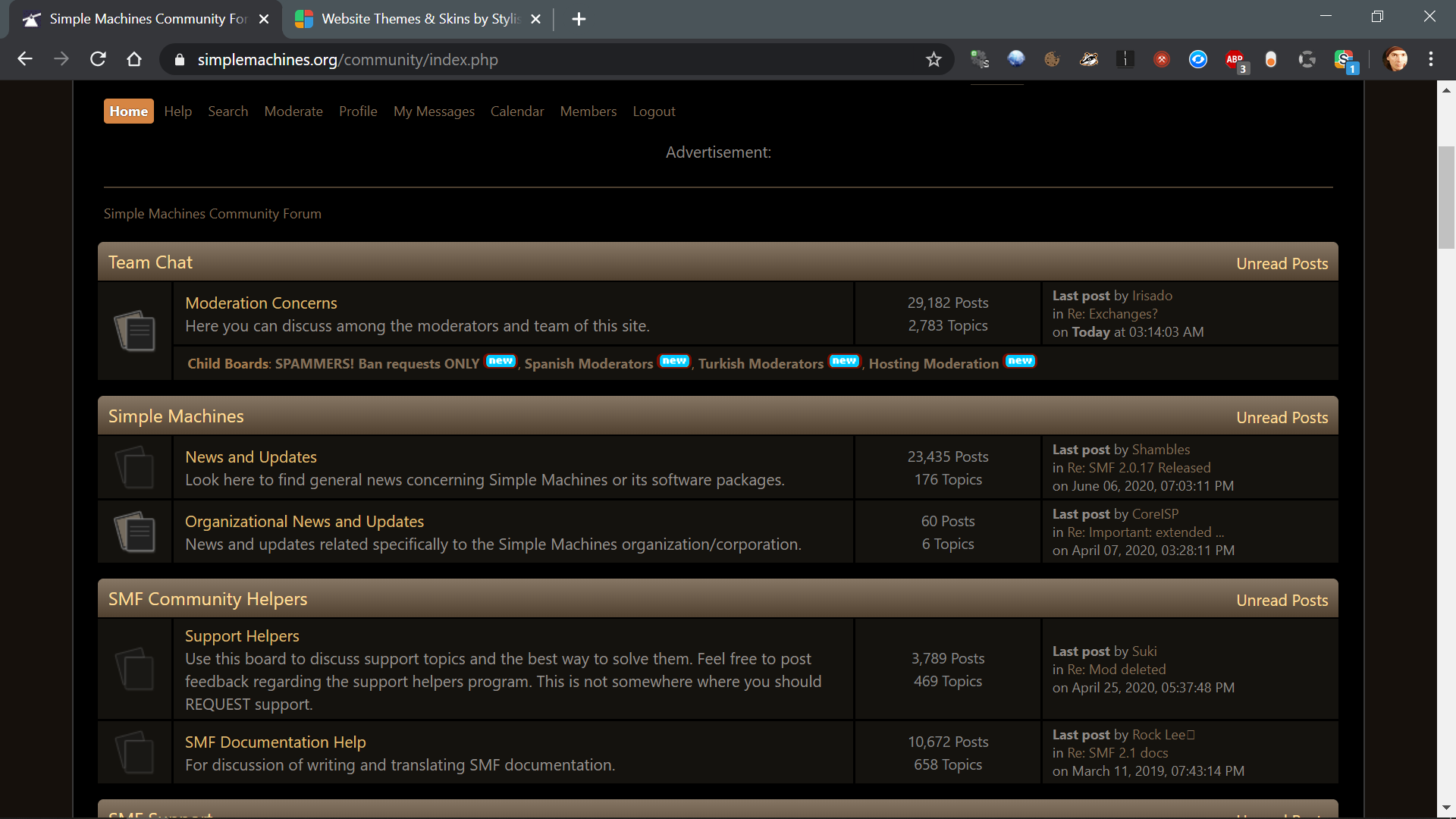Open the Moderate menu item
Viewport: 1456px width, 819px height.
click(x=293, y=111)
